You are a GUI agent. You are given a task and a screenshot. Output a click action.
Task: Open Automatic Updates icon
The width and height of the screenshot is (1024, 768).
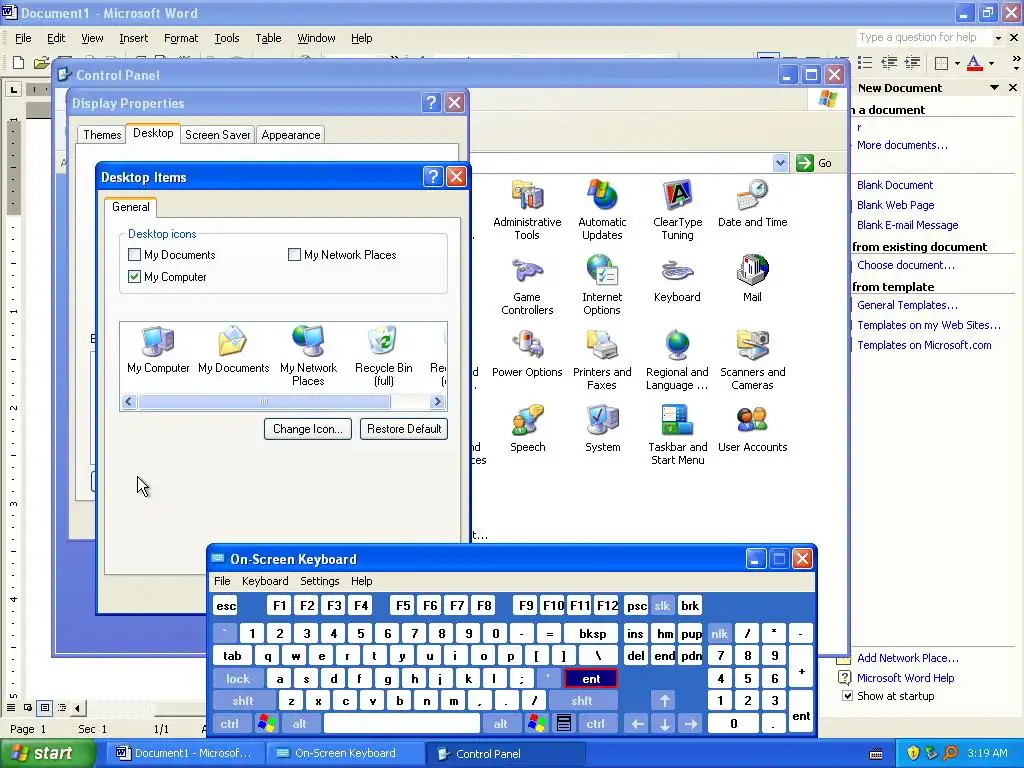(602, 210)
